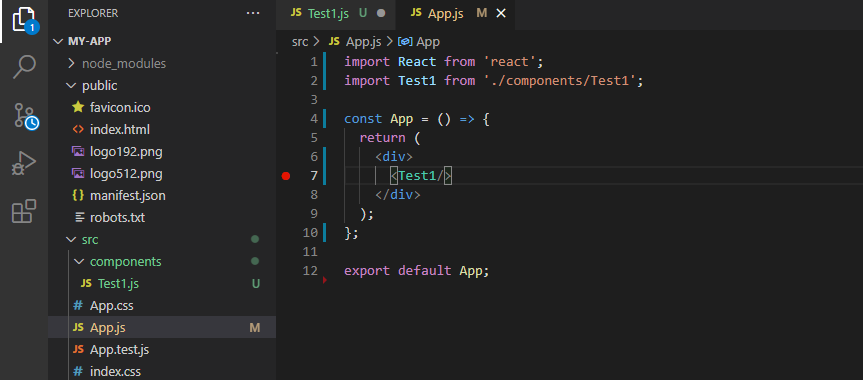
Task: Select the manifest.json braces icon file
Action: tap(78, 196)
